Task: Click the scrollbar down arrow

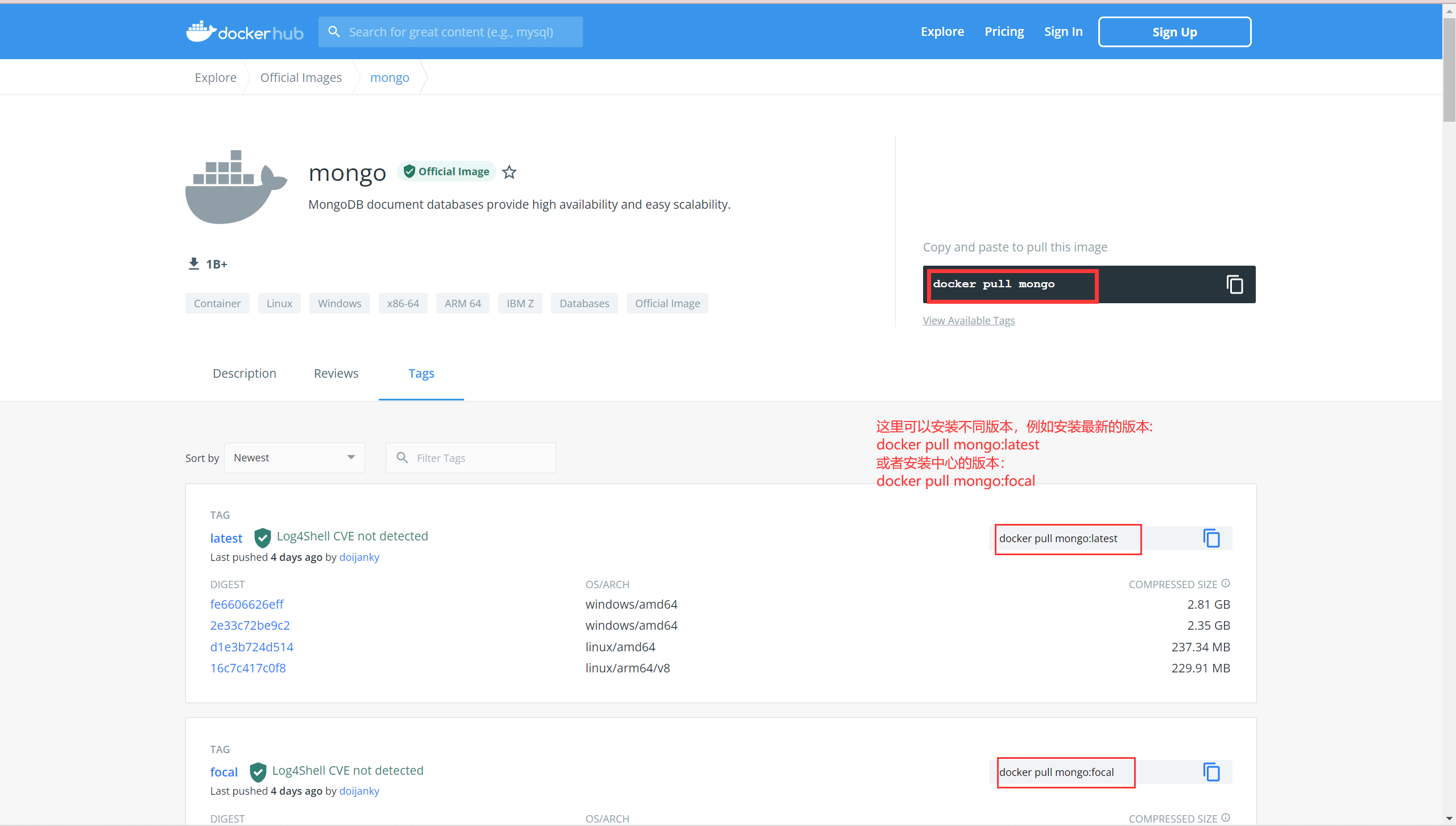Action: tap(1449, 819)
